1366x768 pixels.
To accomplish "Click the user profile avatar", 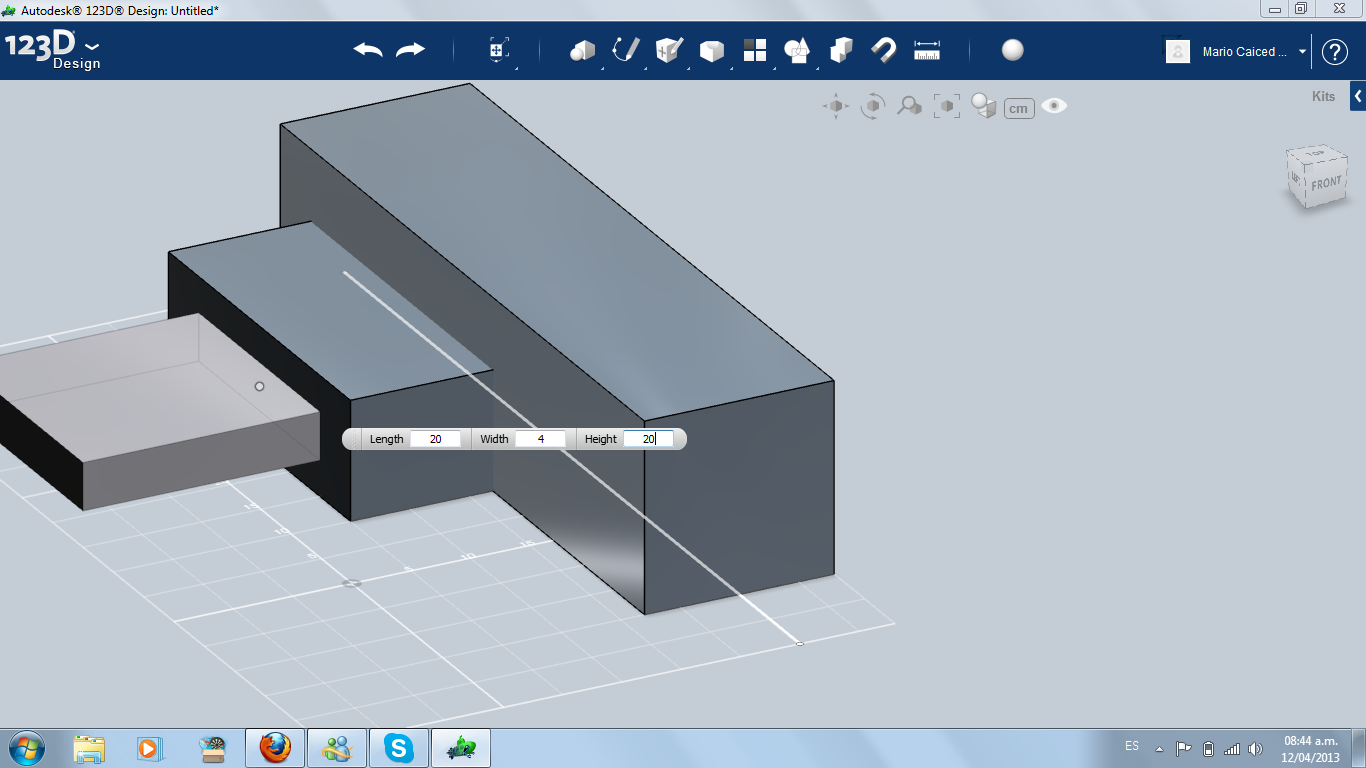I will point(1178,51).
